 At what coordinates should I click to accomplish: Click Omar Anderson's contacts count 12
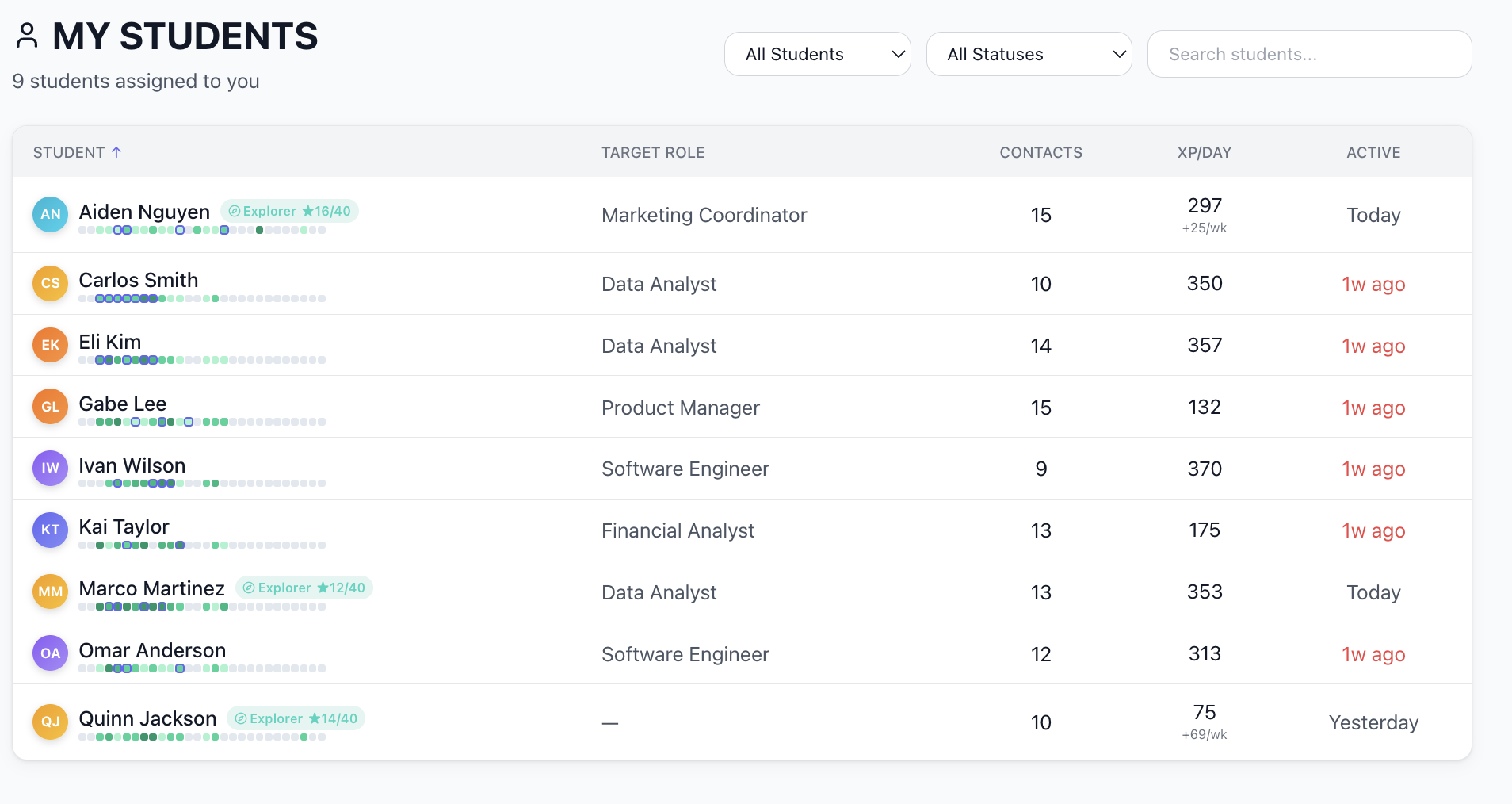pos(1040,654)
